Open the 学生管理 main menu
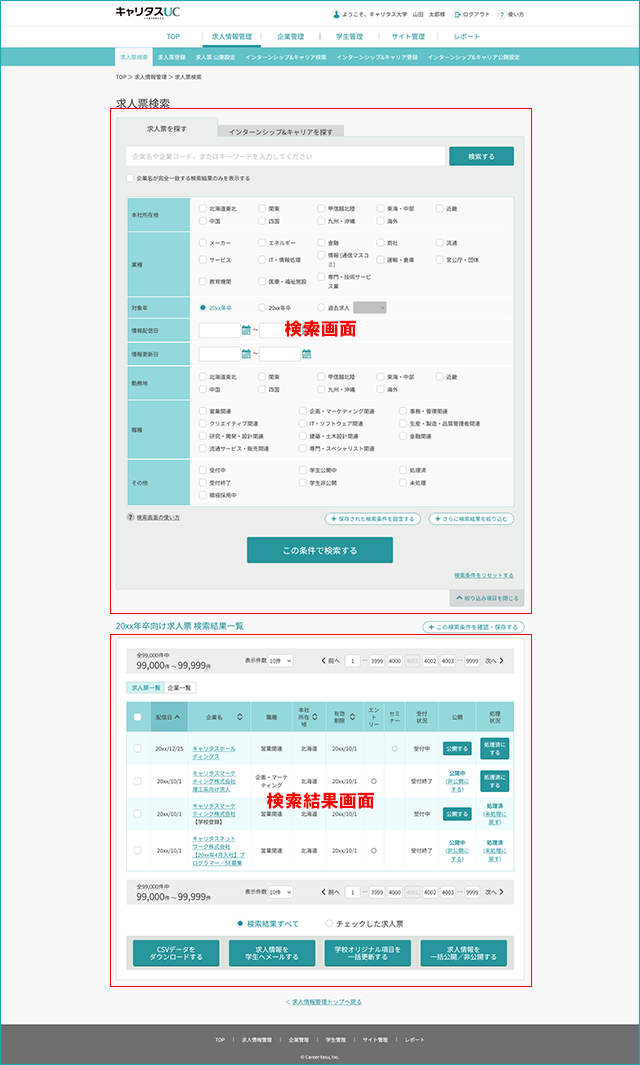The height and width of the screenshot is (1065, 640). tap(349, 37)
